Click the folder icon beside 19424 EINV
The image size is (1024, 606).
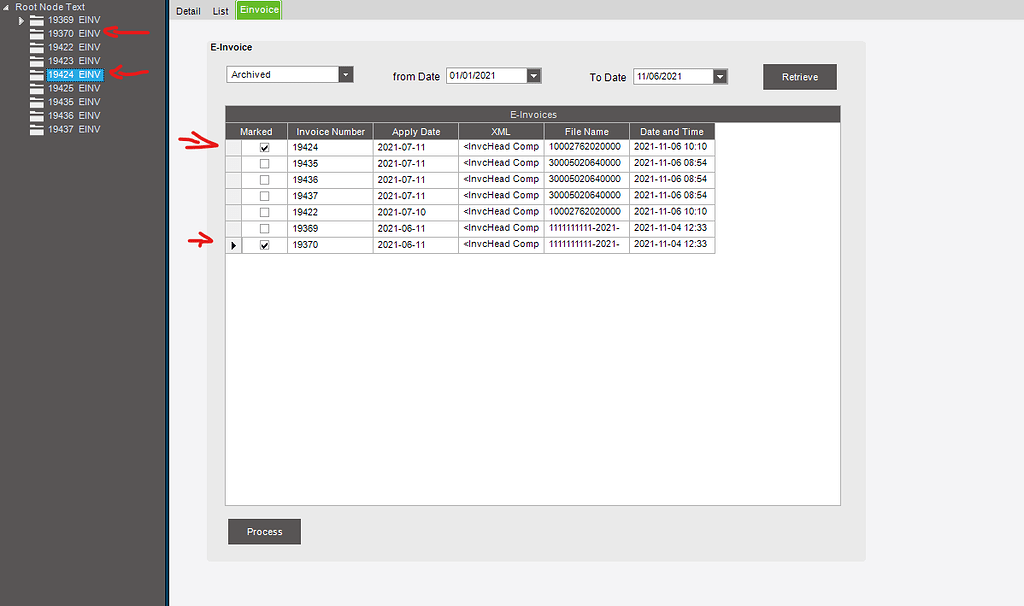(x=37, y=75)
